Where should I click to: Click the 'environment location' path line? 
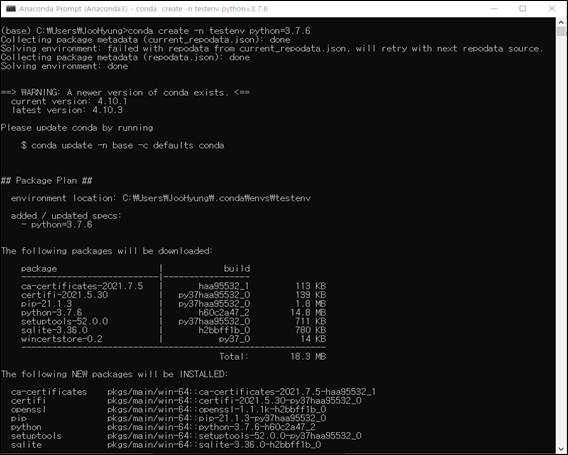[161, 198]
